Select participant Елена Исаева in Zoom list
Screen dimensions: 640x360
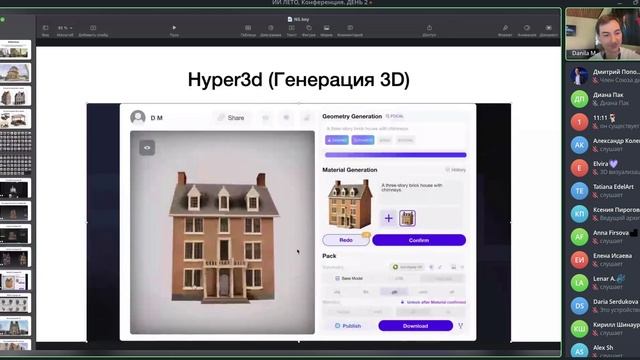tap(604, 260)
